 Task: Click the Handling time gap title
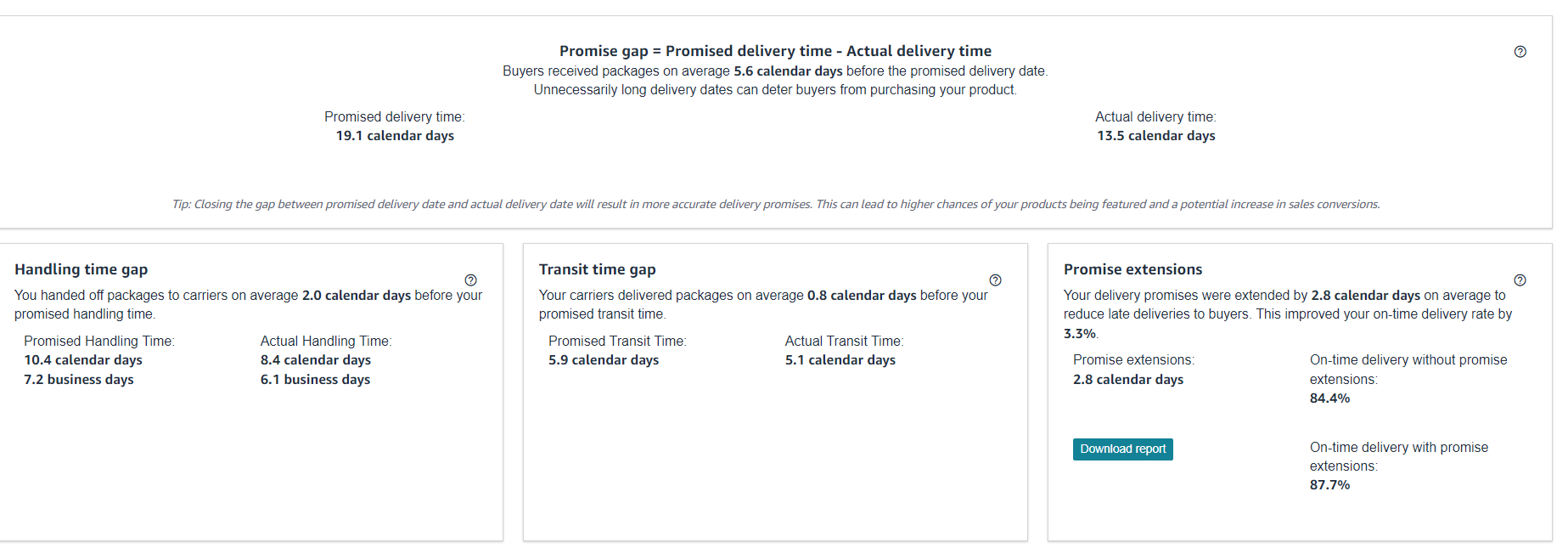click(x=81, y=269)
